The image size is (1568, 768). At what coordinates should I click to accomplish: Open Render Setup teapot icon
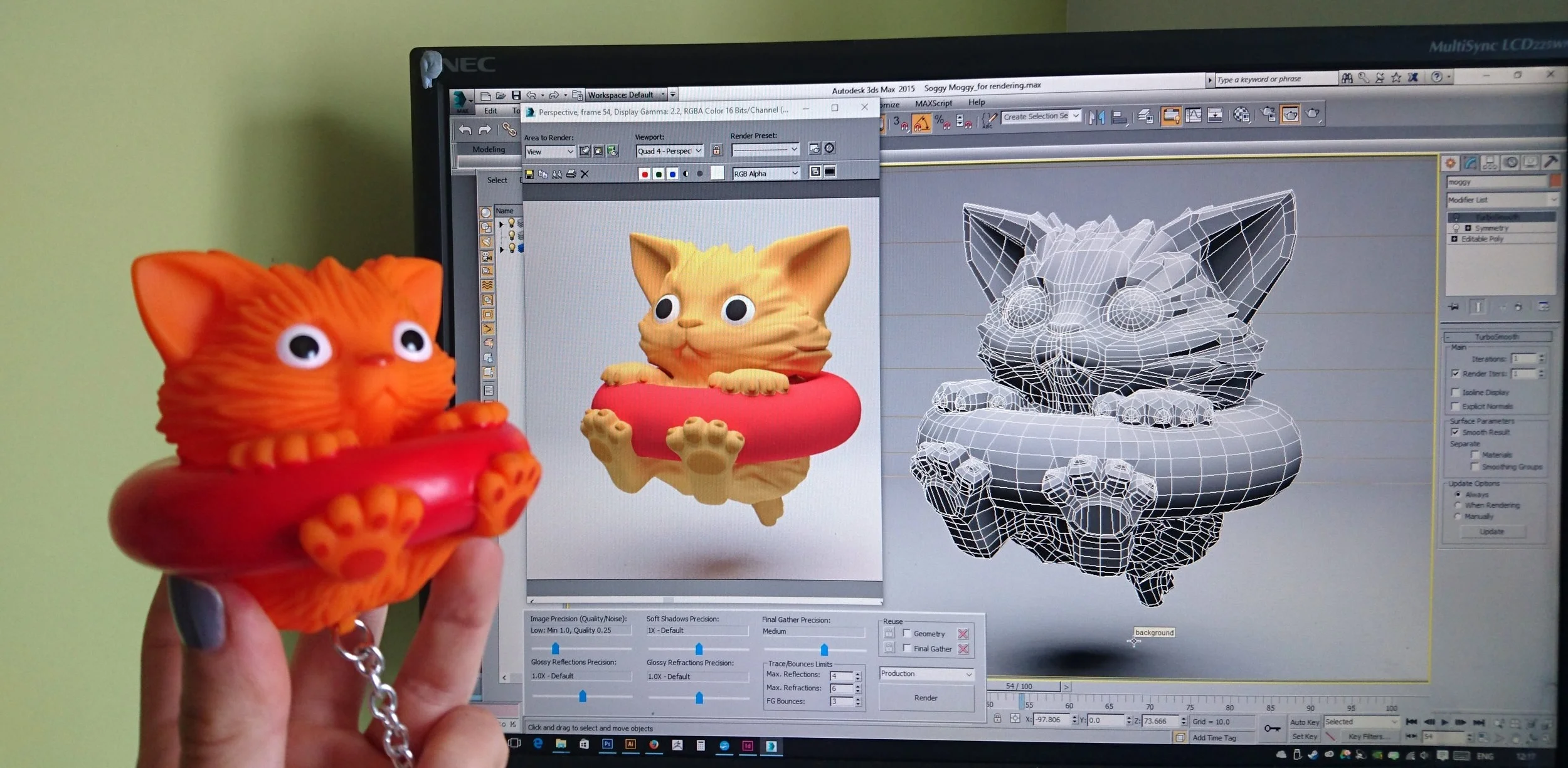(1268, 114)
